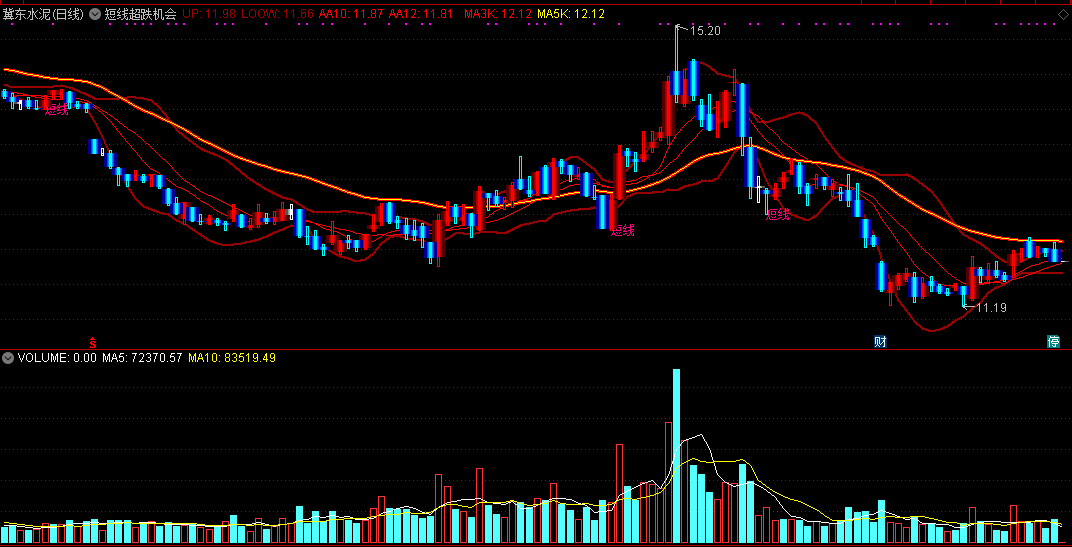Viewport: 1072px width, 547px height.
Task: Click the 11.19 low price label
Action: click(x=991, y=308)
